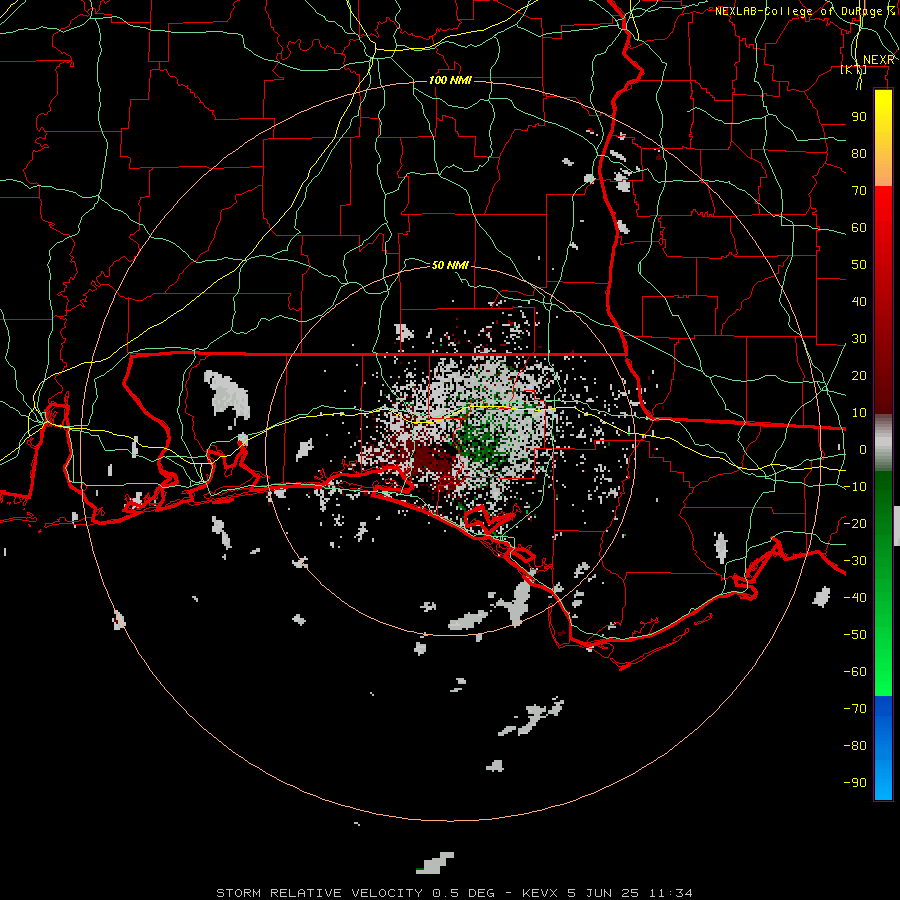Click the positive 20 legend value

(859, 376)
